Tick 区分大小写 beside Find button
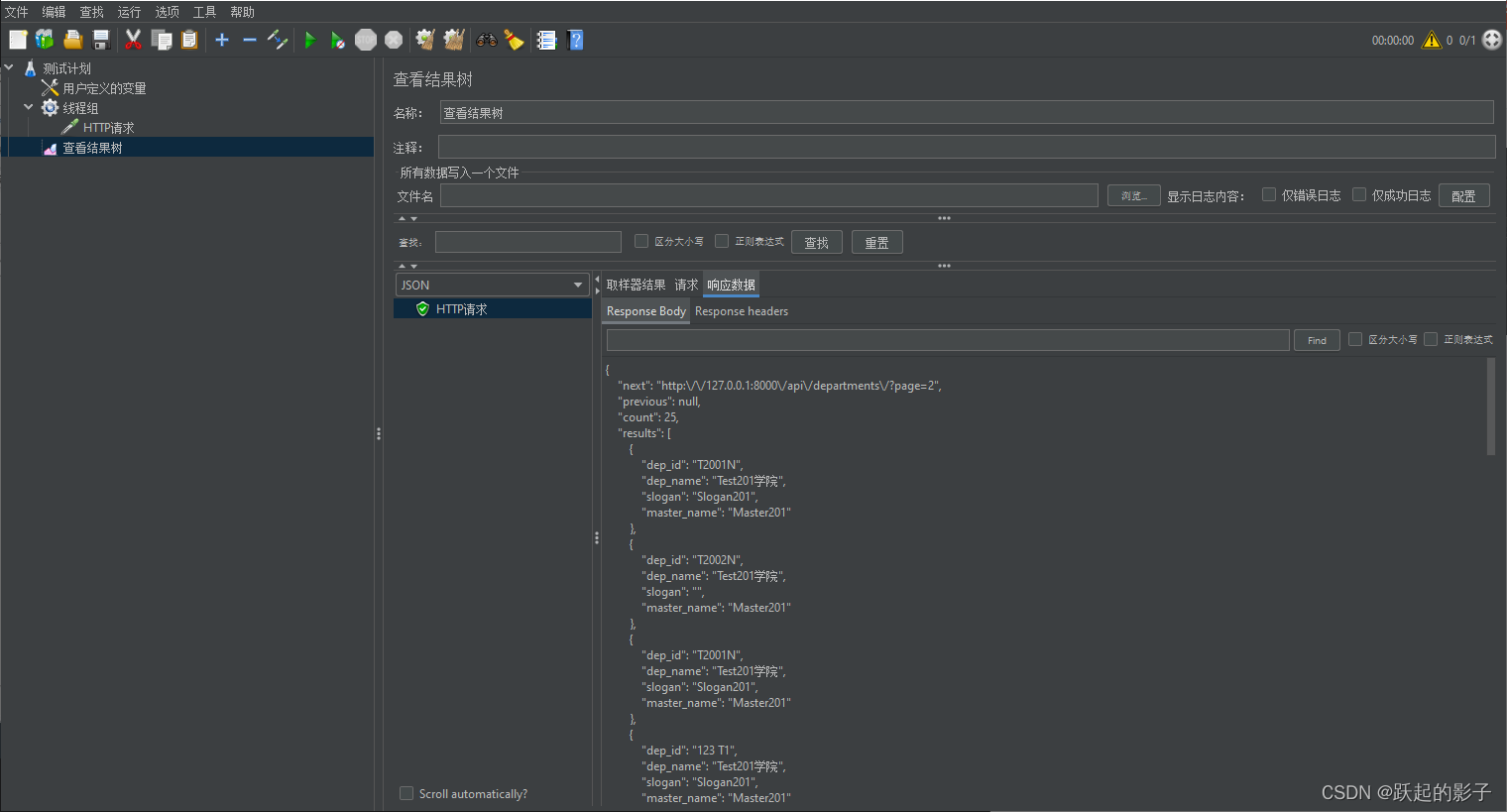Image resolution: width=1507 pixels, height=812 pixels. pyautogui.click(x=1355, y=339)
